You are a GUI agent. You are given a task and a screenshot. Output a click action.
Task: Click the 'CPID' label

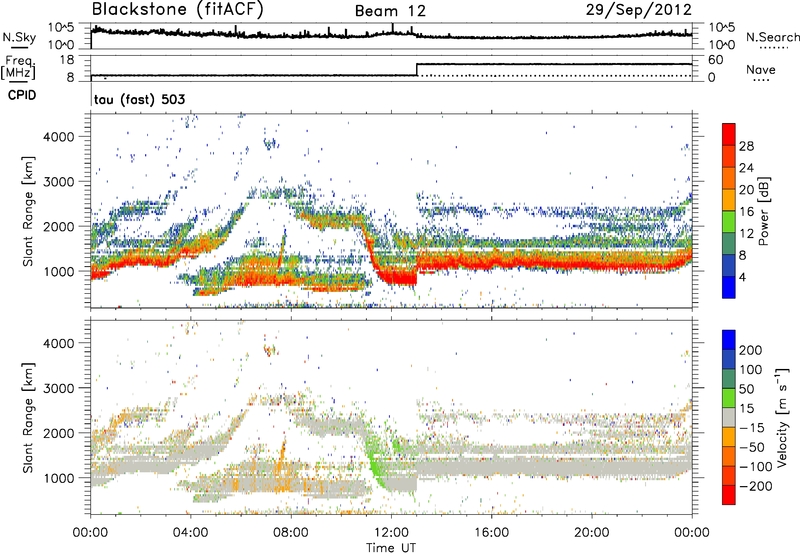22,95
